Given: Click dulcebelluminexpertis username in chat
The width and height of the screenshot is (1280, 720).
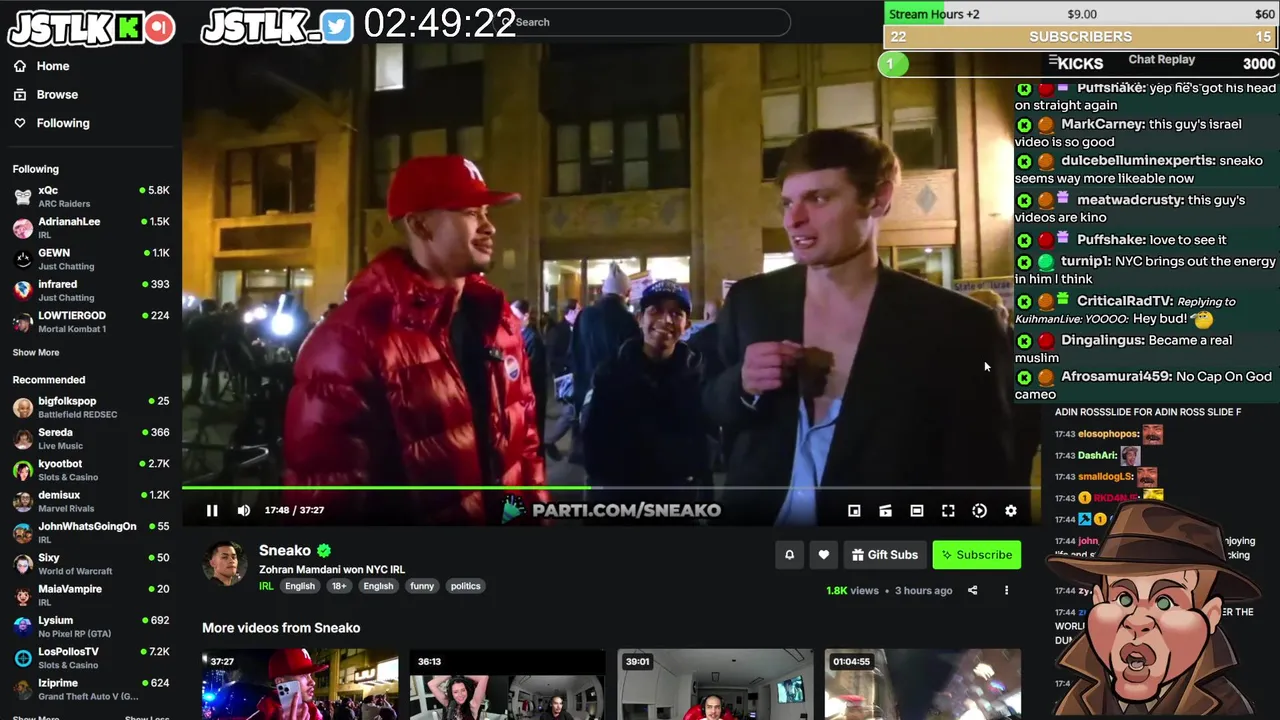Looking at the screenshot, I should click(x=1139, y=160).
